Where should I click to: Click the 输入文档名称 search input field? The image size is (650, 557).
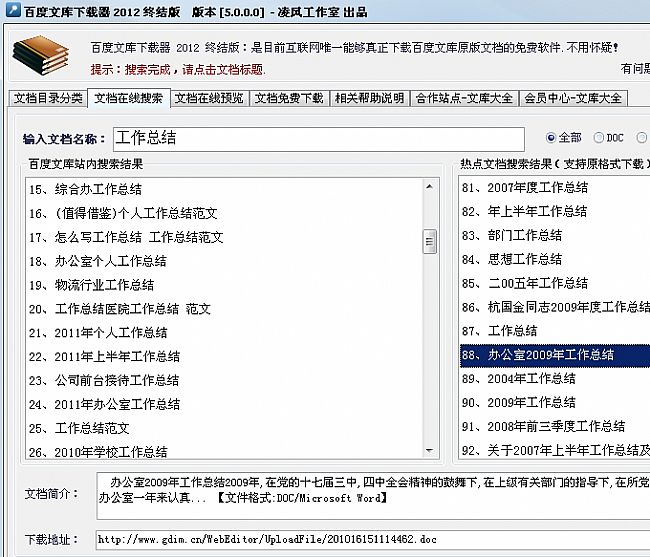coord(317,138)
